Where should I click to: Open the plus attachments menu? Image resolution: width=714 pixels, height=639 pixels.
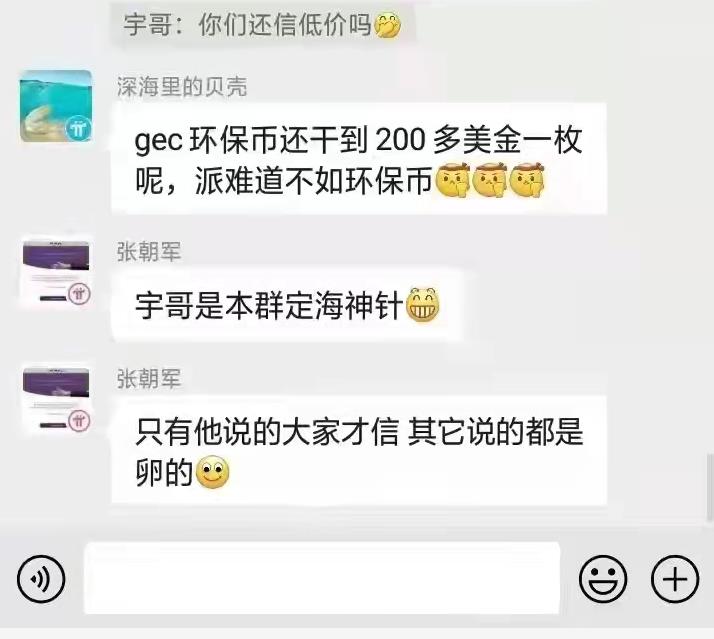[675, 579]
